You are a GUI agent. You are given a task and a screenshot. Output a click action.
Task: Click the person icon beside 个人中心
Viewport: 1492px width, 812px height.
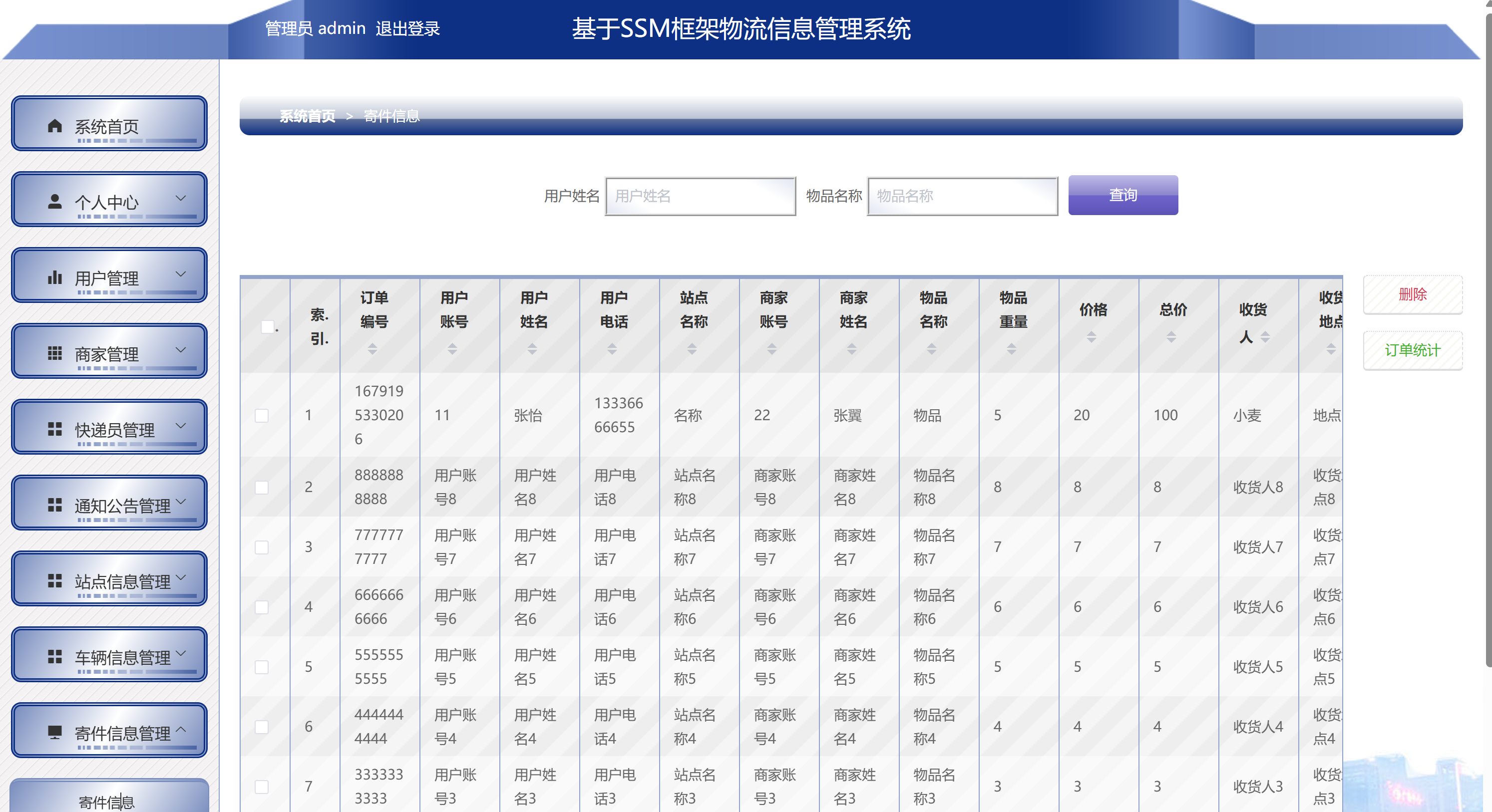[54, 202]
